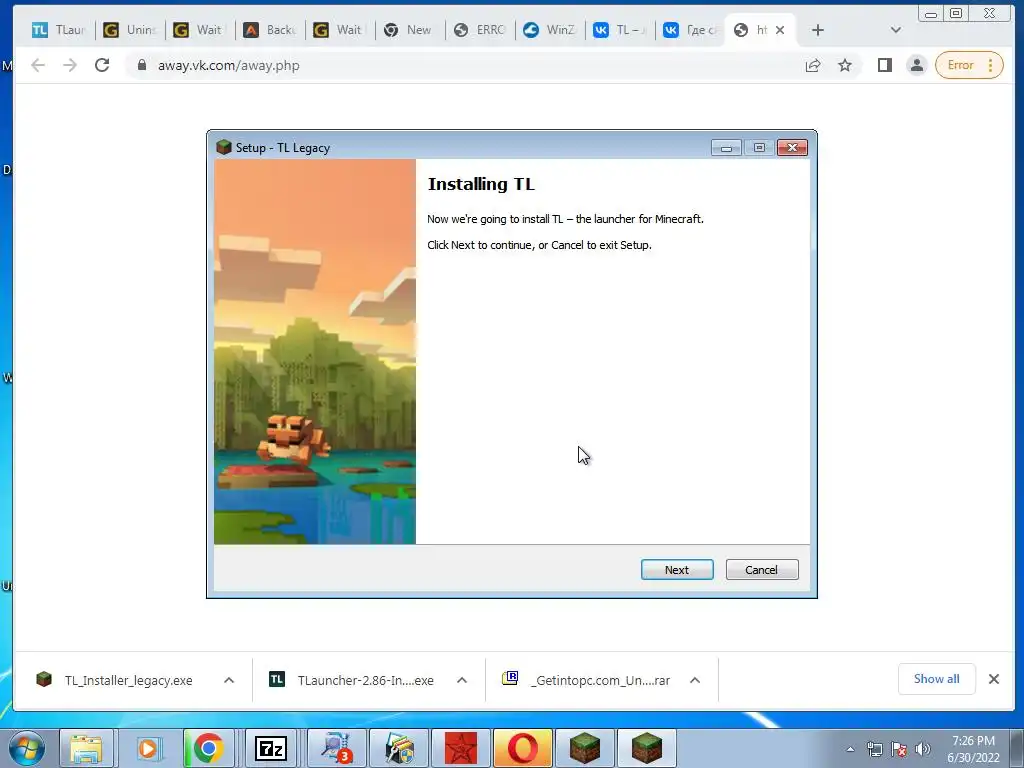Open the clock showing 7:26 PM
Image resolution: width=1024 pixels, height=768 pixels.
[x=973, y=749]
